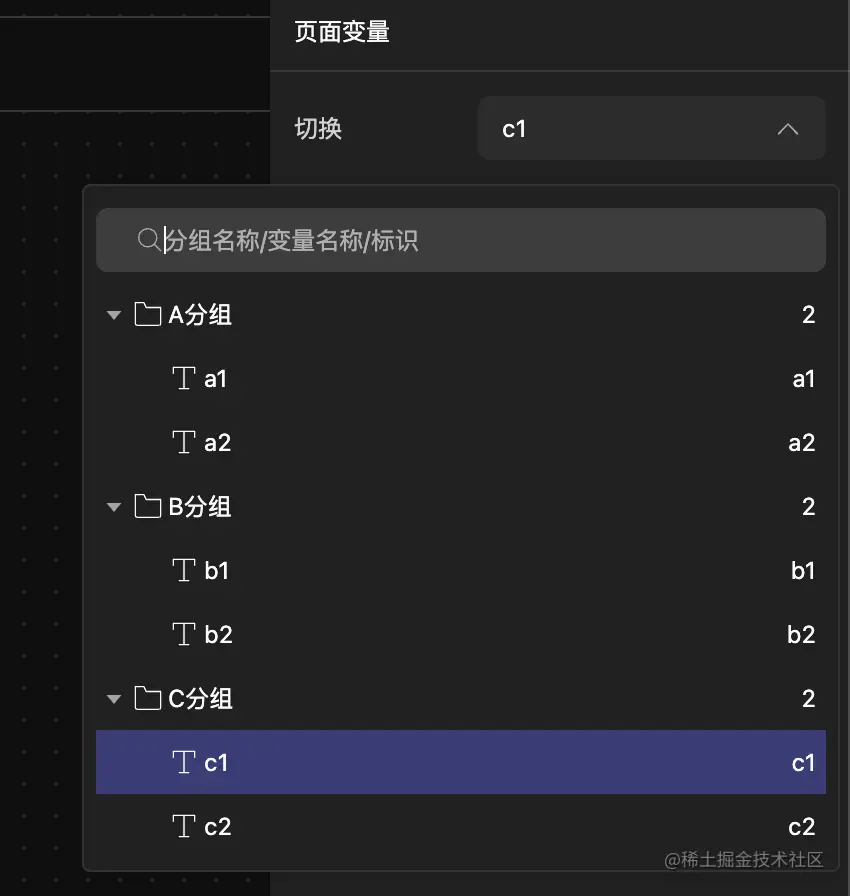Click the folder icon beside B分组
The width and height of the screenshot is (850, 896).
pos(146,507)
